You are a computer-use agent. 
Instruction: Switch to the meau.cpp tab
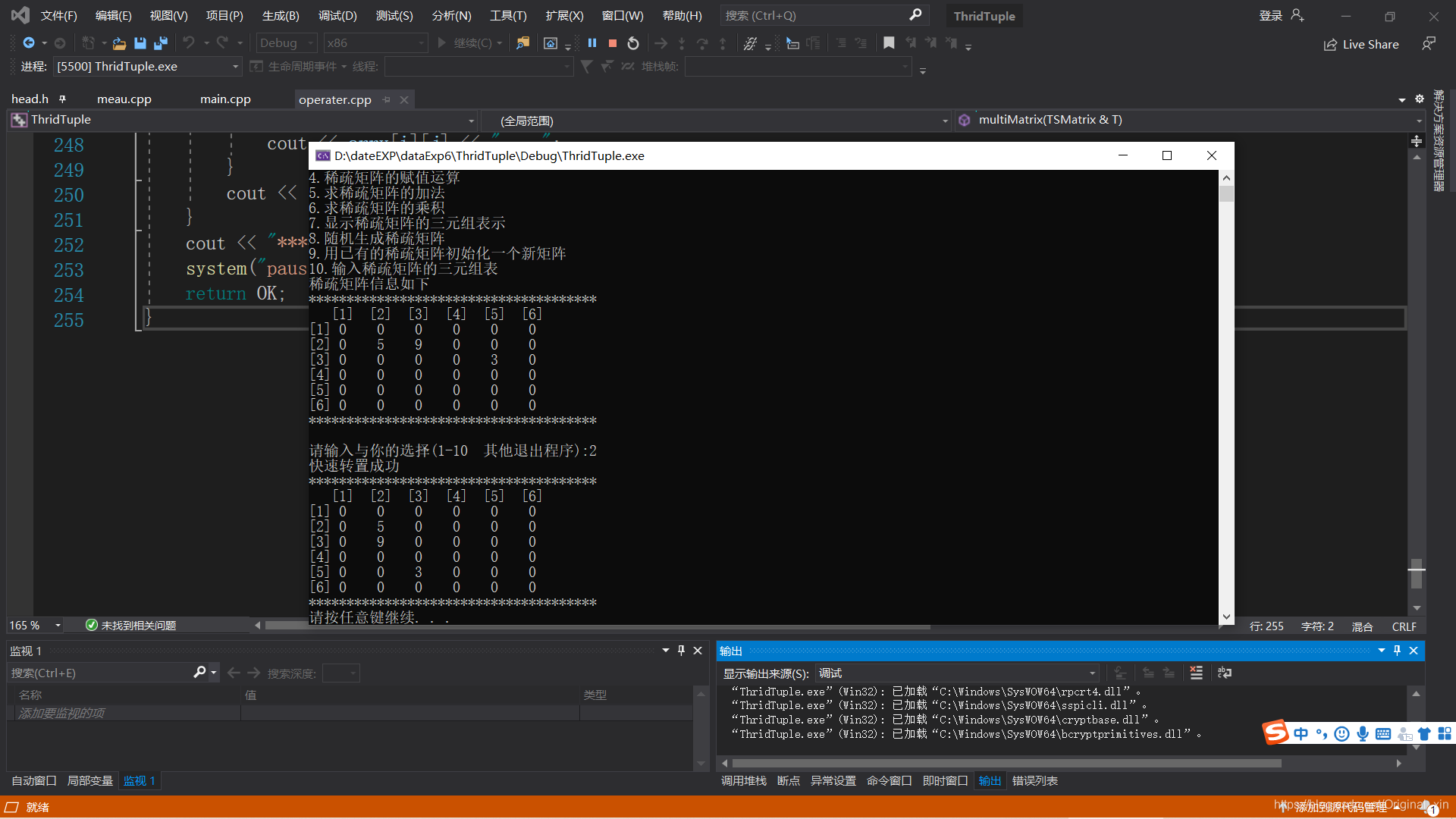[x=124, y=99]
